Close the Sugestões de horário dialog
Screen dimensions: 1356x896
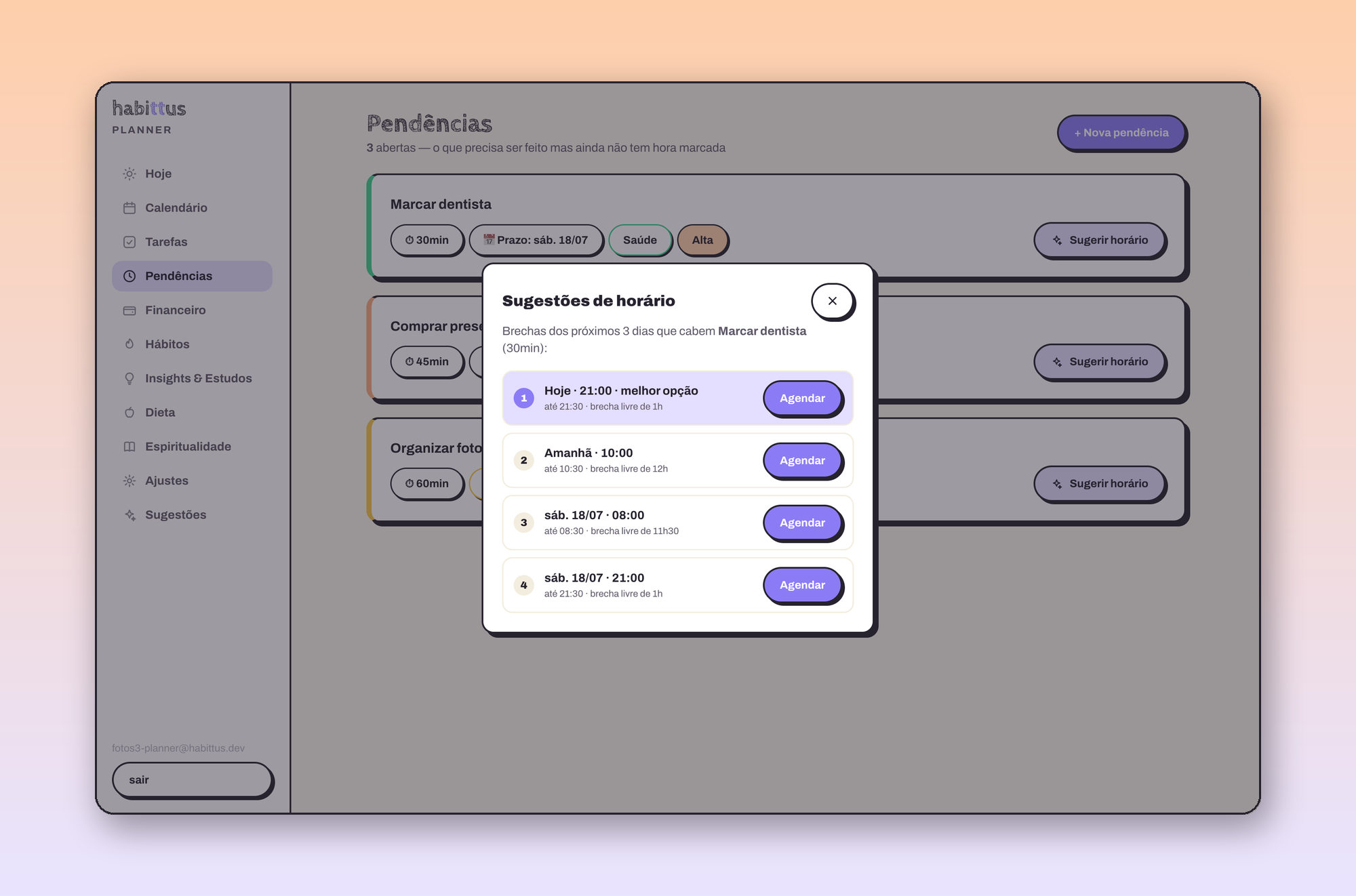coord(833,301)
